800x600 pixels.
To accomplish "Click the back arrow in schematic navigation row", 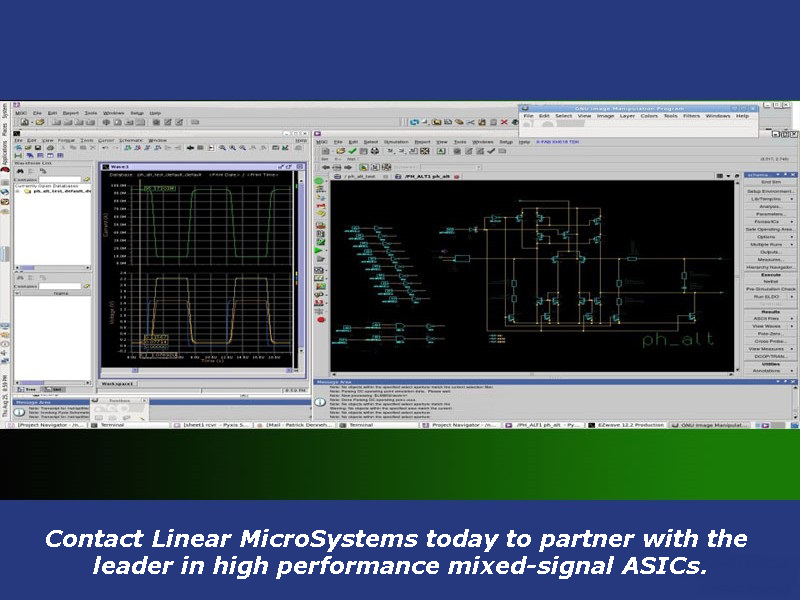I will coord(325,167).
